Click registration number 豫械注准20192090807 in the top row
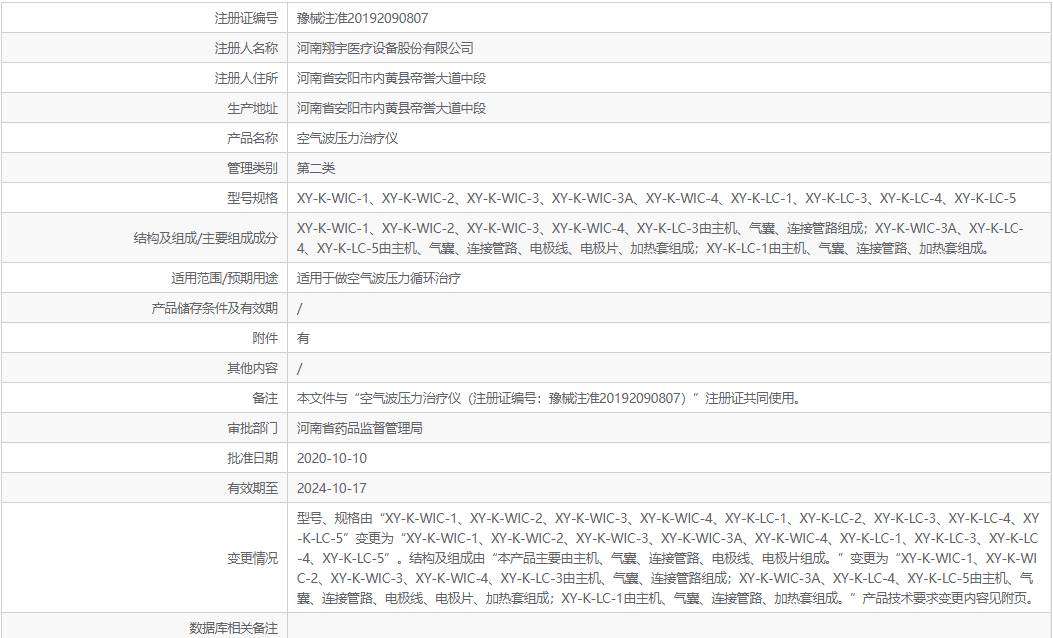The width and height of the screenshot is (1053, 638). (x=362, y=18)
